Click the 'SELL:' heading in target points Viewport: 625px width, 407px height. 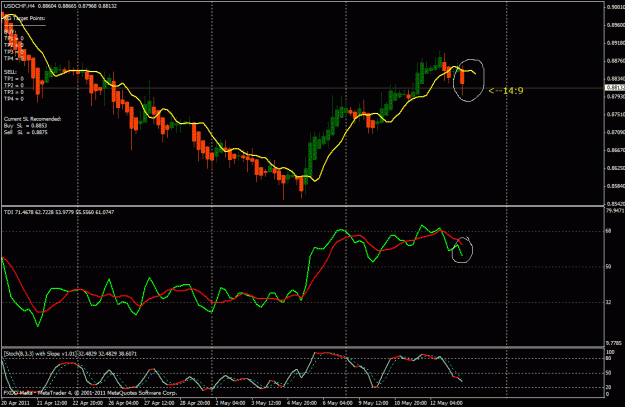pyautogui.click(x=10, y=72)
